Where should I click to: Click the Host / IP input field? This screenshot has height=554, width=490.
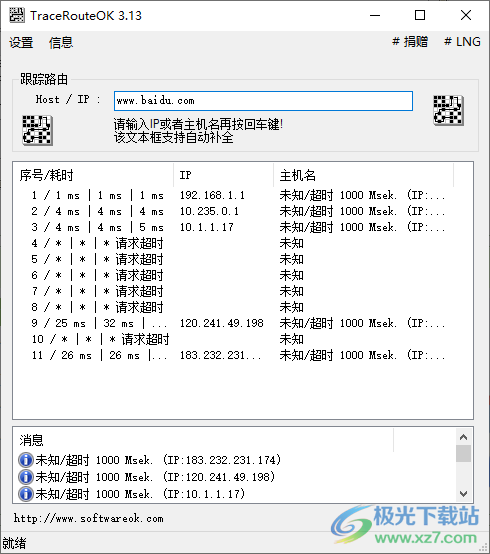[263, 101]
